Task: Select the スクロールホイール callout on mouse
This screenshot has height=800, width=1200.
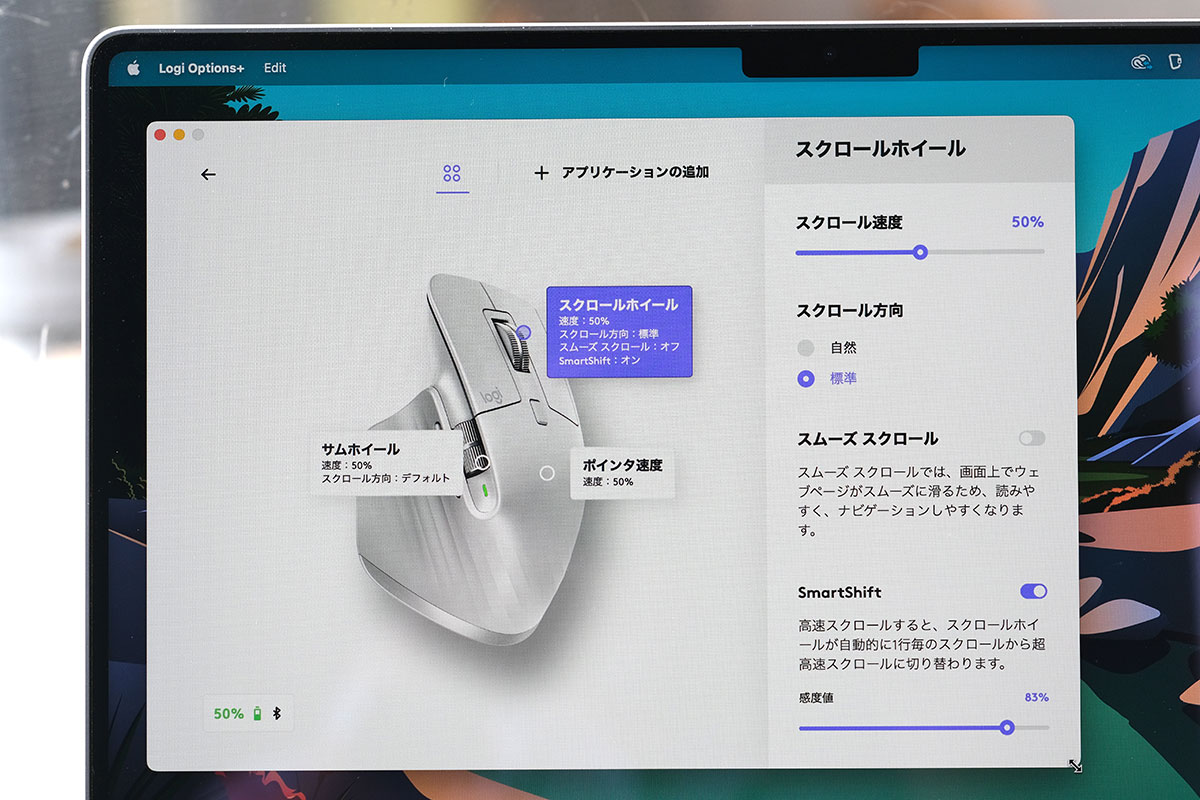Action: click(x=619, y=332)
